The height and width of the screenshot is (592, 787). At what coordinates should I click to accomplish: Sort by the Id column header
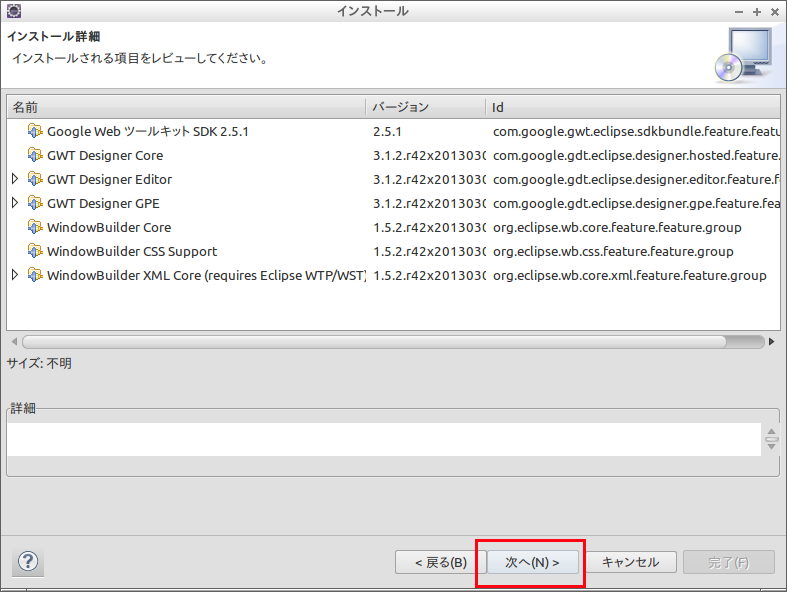pyautogui.click(x=633, y=107)
